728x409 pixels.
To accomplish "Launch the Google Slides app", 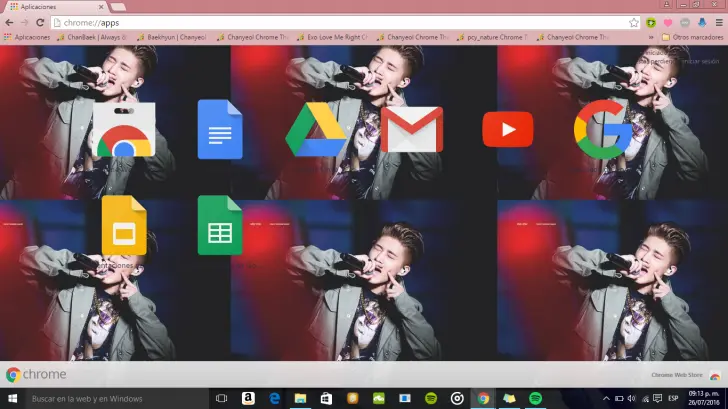I will [124, 226].
